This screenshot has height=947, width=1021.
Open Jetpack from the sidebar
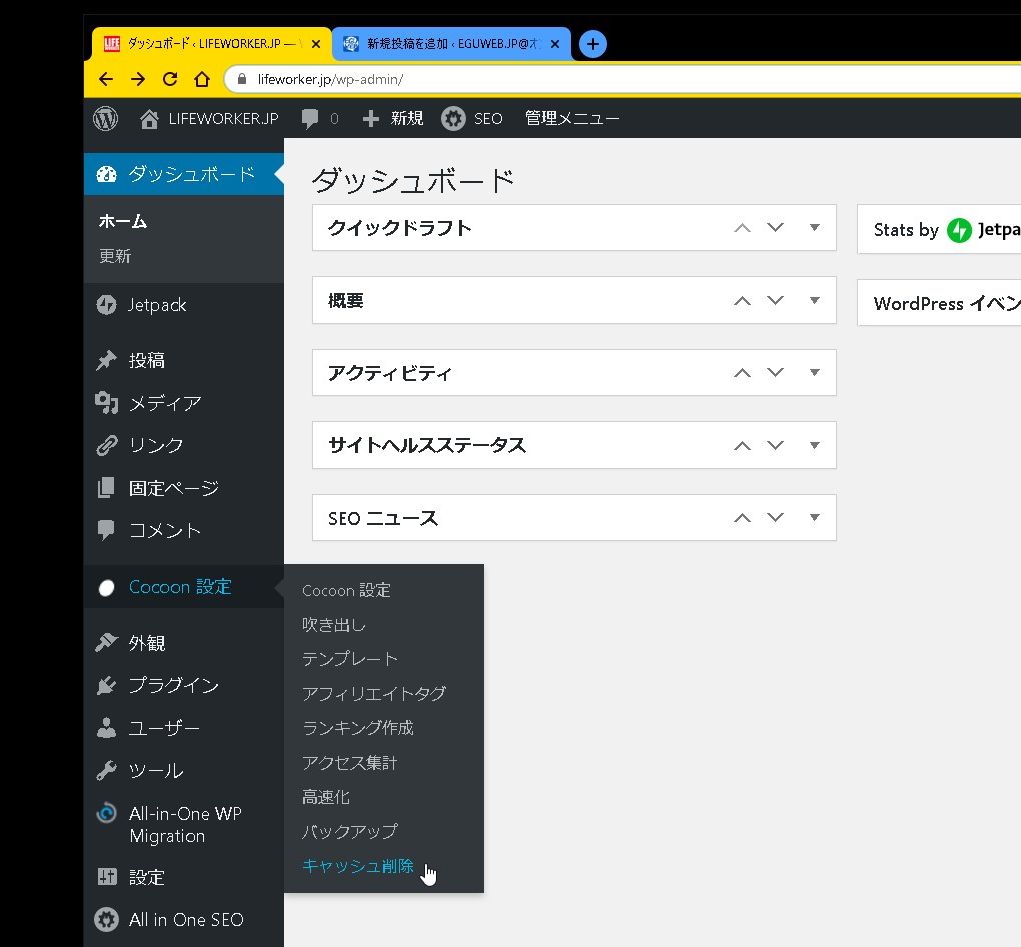tap(156, 305)
